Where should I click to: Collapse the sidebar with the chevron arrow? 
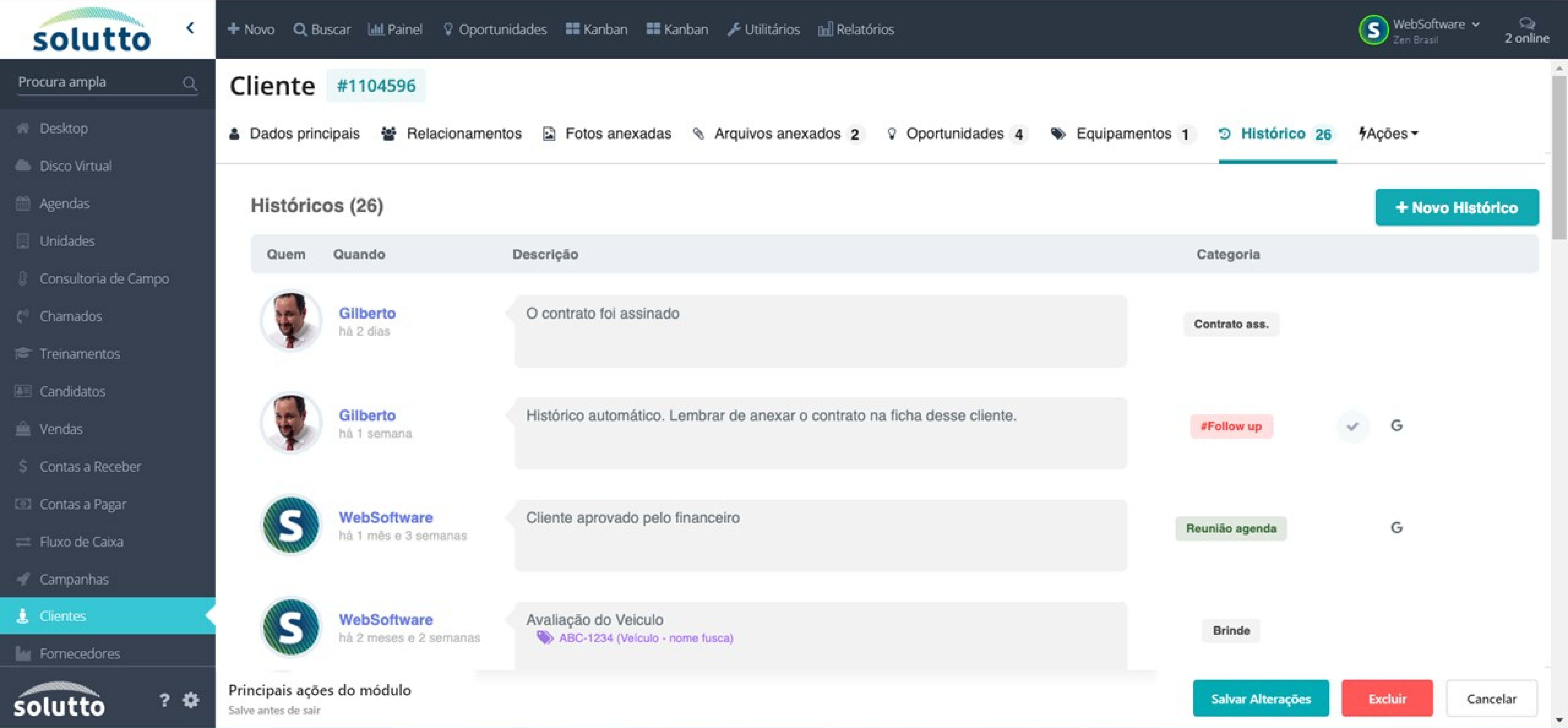190,28
